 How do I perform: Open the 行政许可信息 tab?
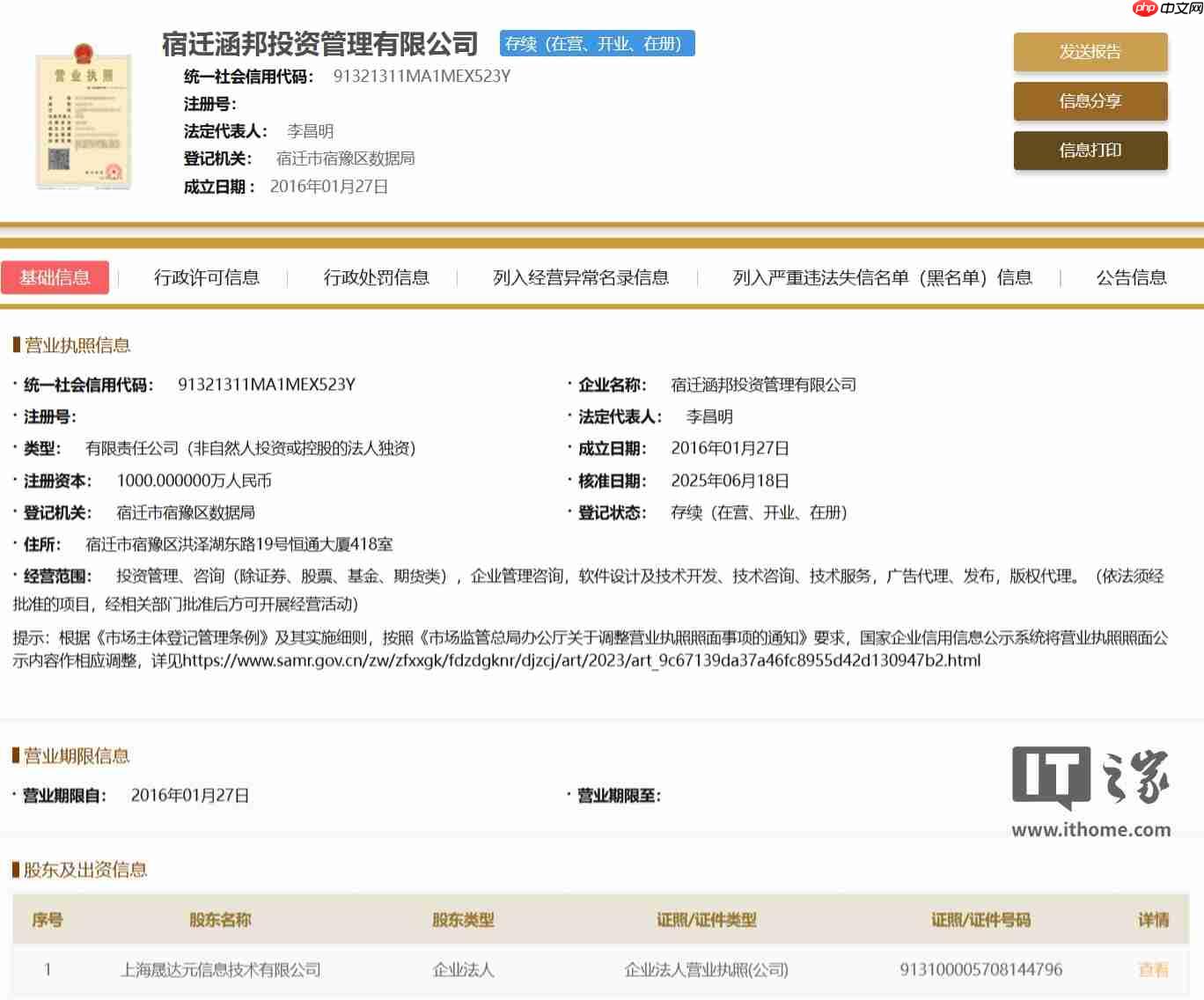point(207,277)
